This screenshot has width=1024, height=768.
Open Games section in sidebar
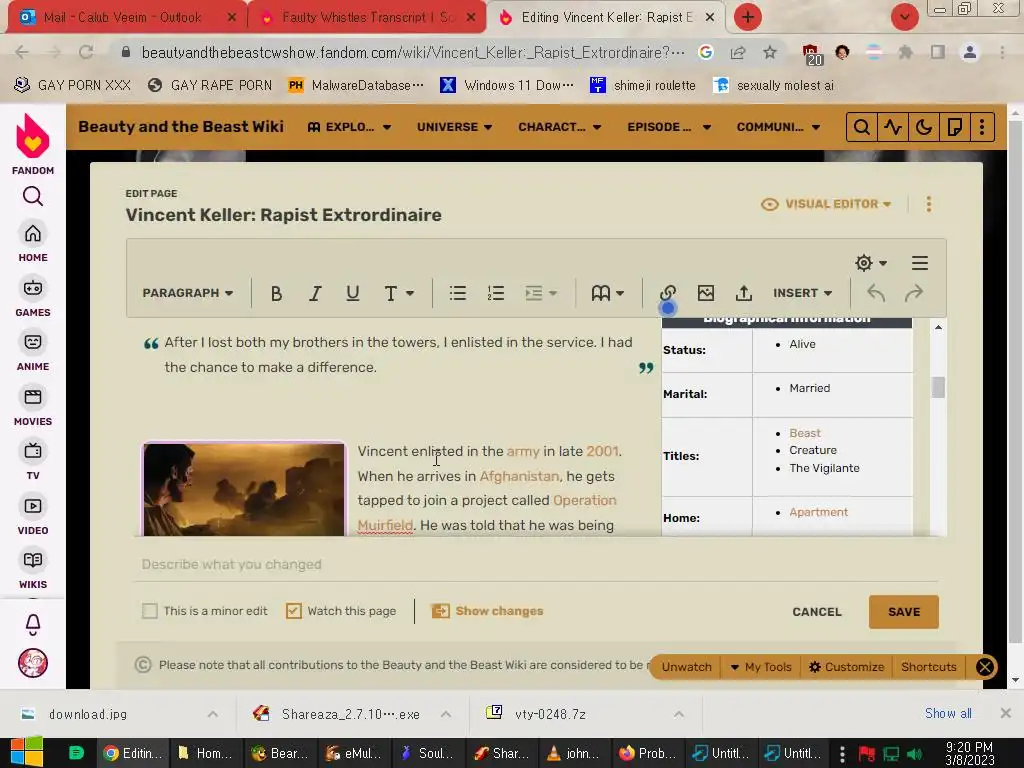(x=33, y=297)
